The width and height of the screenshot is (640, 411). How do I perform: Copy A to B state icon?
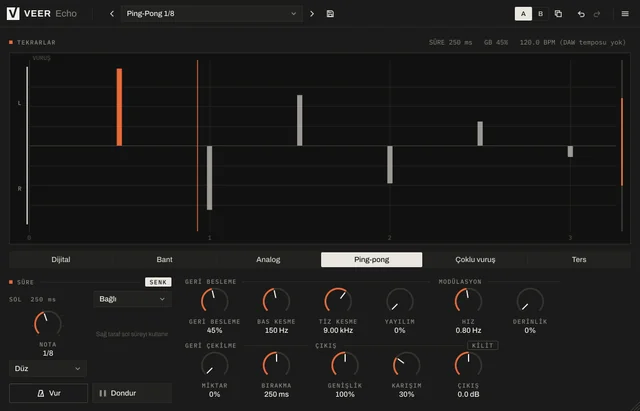click(558, 13)
